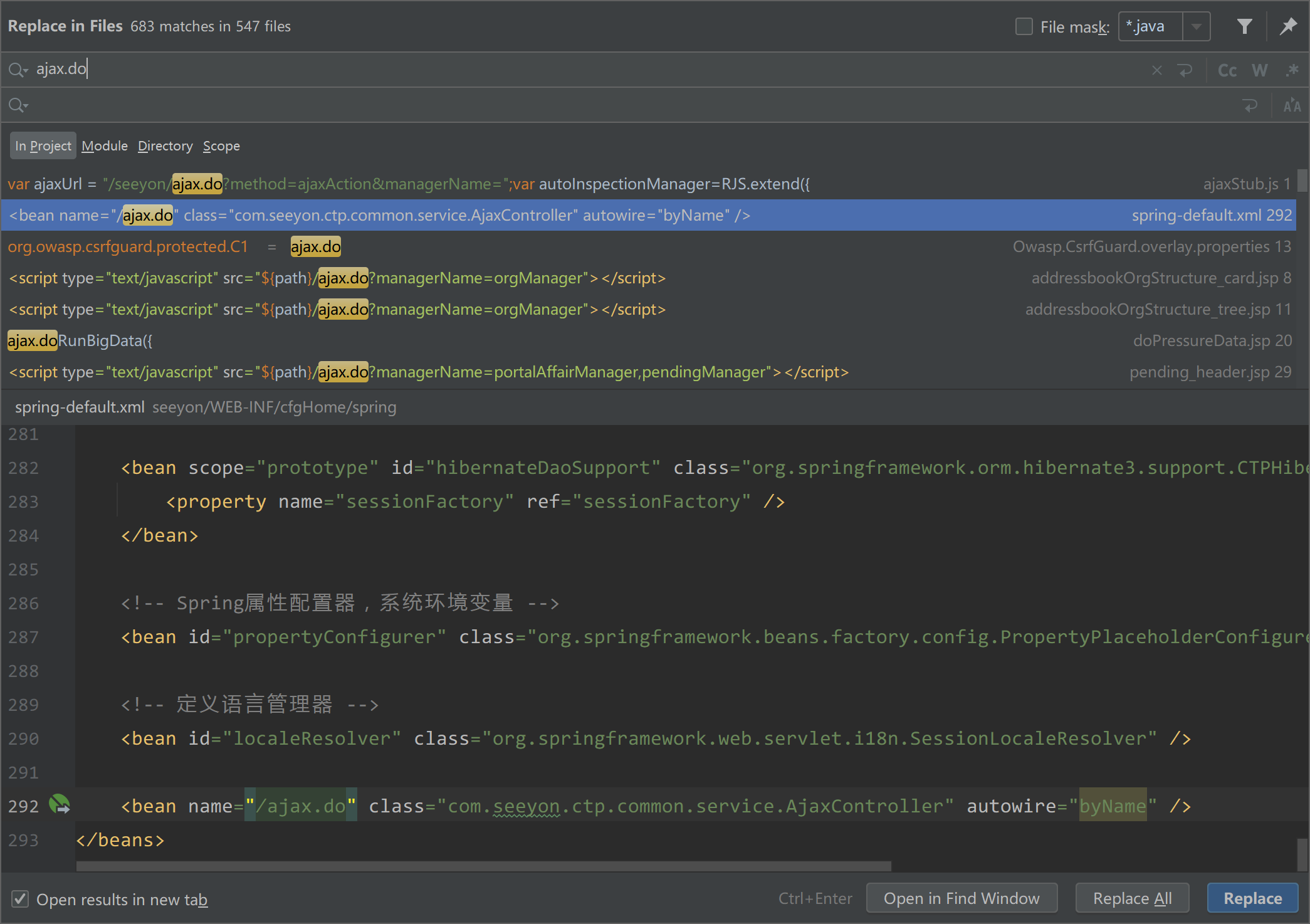Switch to the Module scope tab

pyautogui.click(x=104, y=146)
